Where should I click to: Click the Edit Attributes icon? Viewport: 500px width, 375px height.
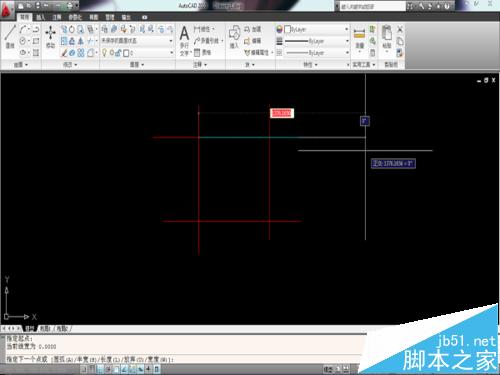pyautogui.click(x=257, y=53)
